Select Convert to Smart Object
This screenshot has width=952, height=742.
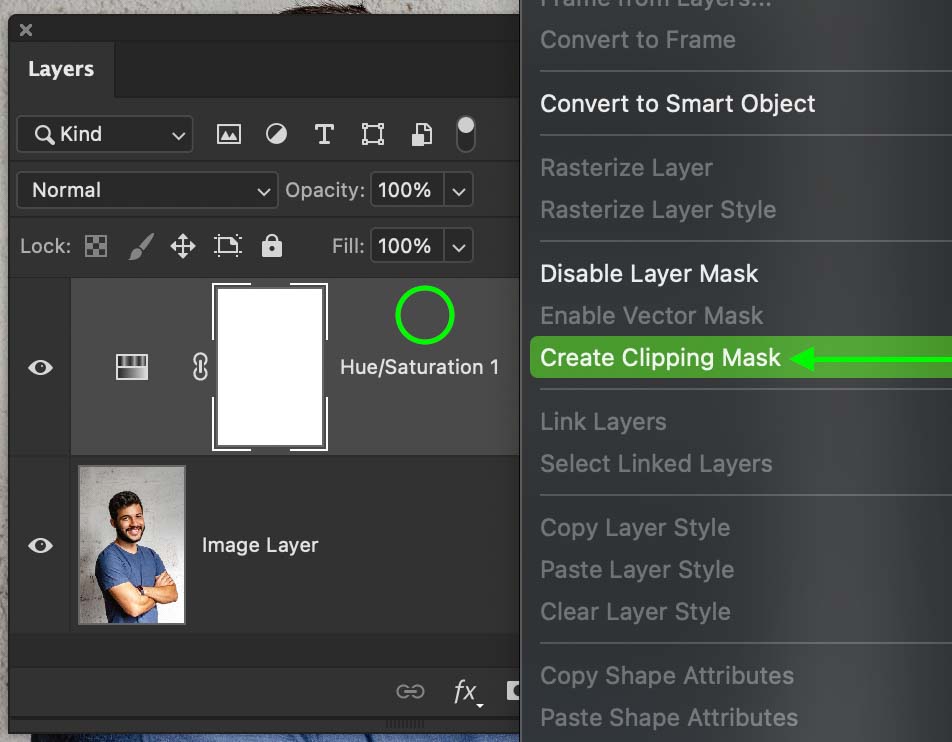pos(678,103)
